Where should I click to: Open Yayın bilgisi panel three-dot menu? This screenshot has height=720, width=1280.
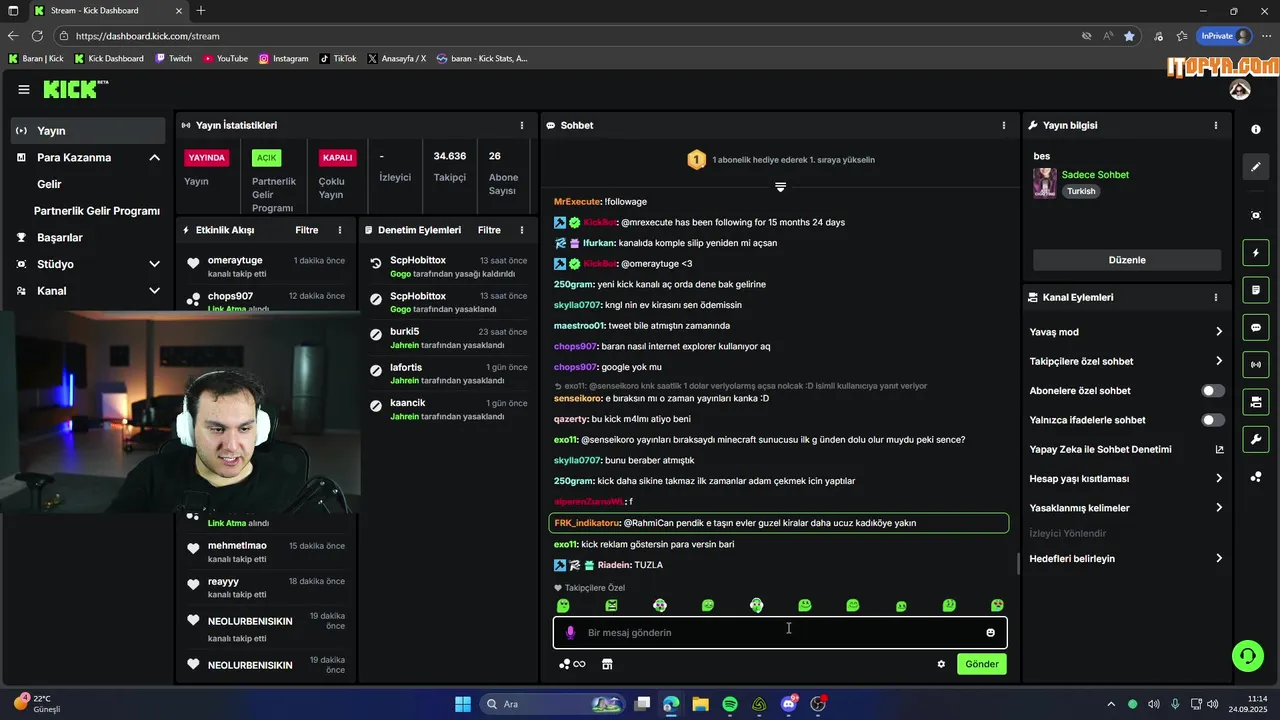1216,125
